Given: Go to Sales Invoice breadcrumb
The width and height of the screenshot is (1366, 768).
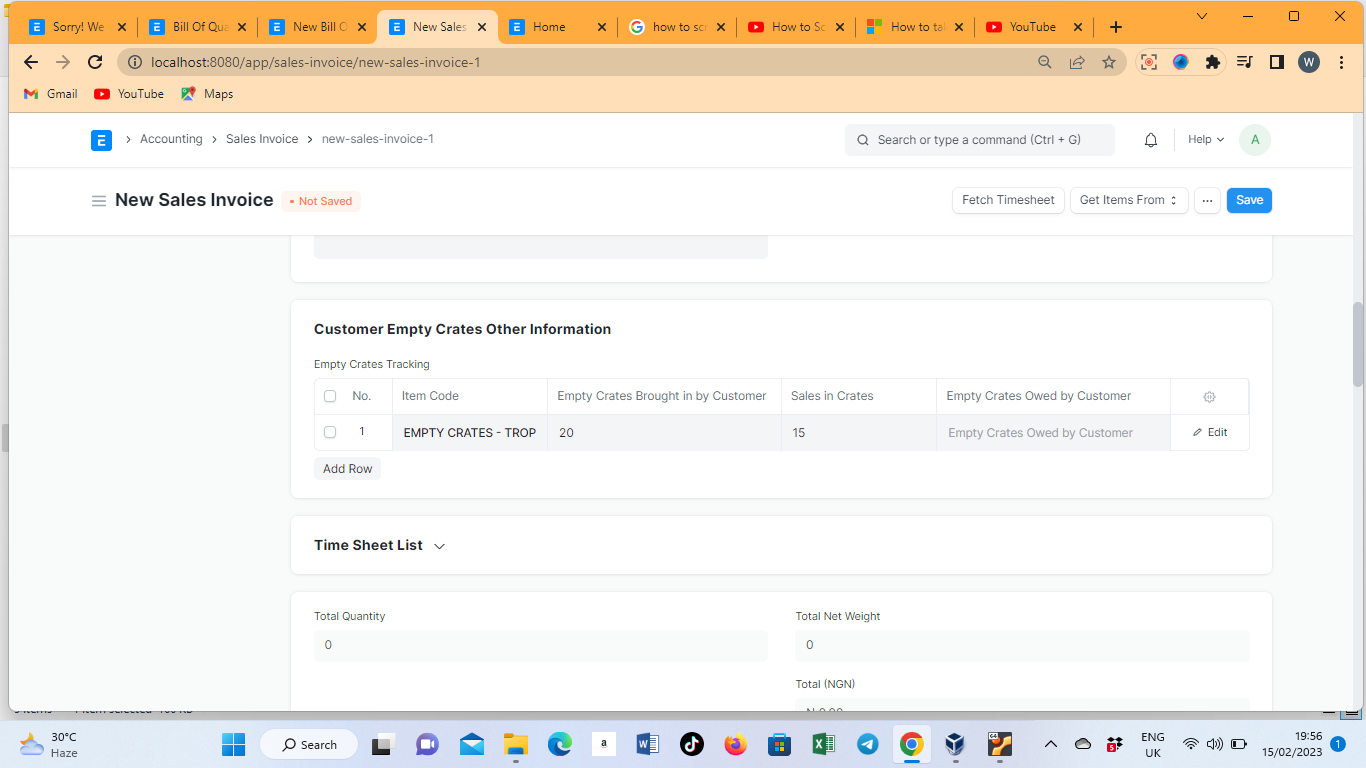Looking at the screenshot, I should [262, 139].
